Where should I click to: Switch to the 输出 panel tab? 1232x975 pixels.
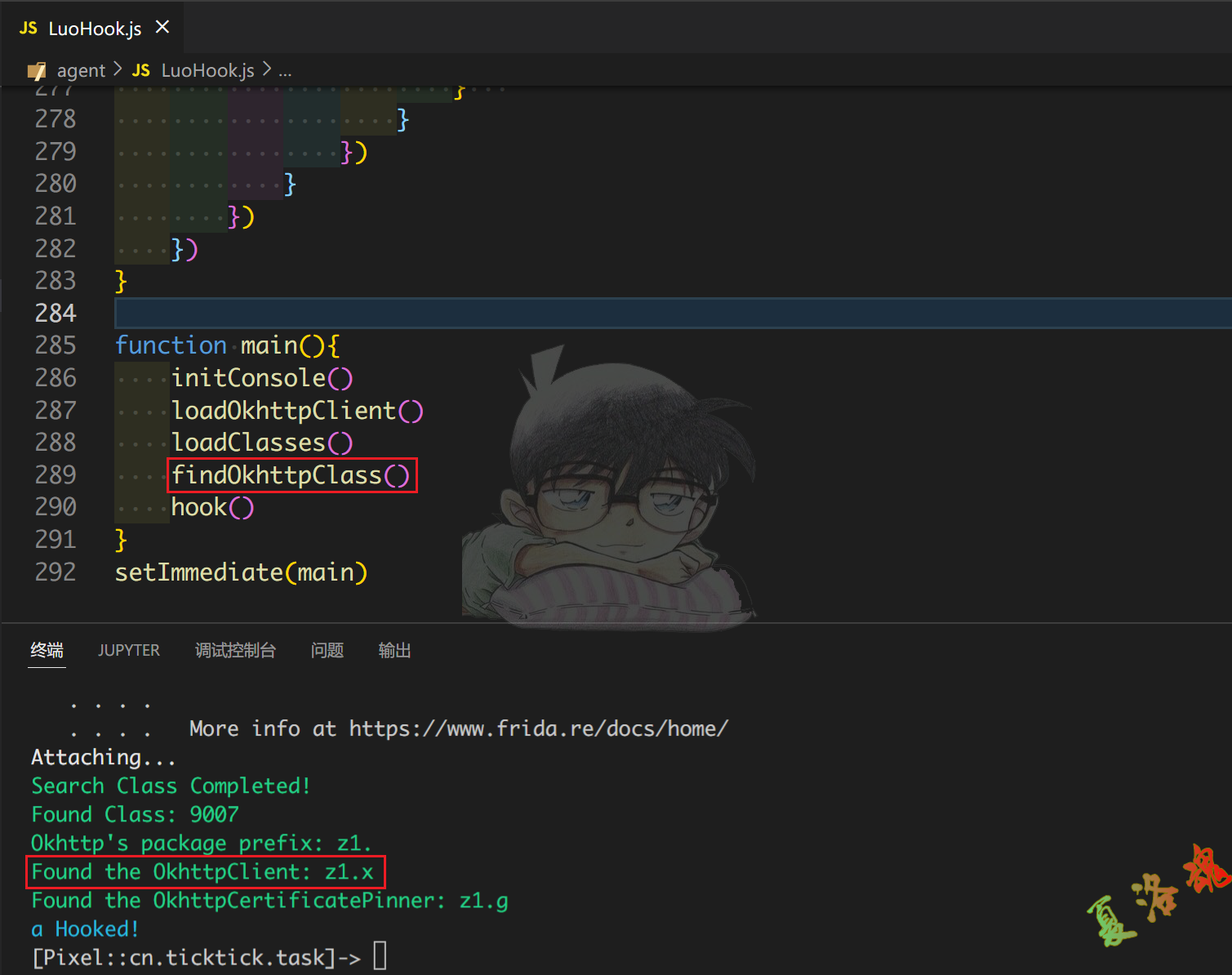coord(394,650)
